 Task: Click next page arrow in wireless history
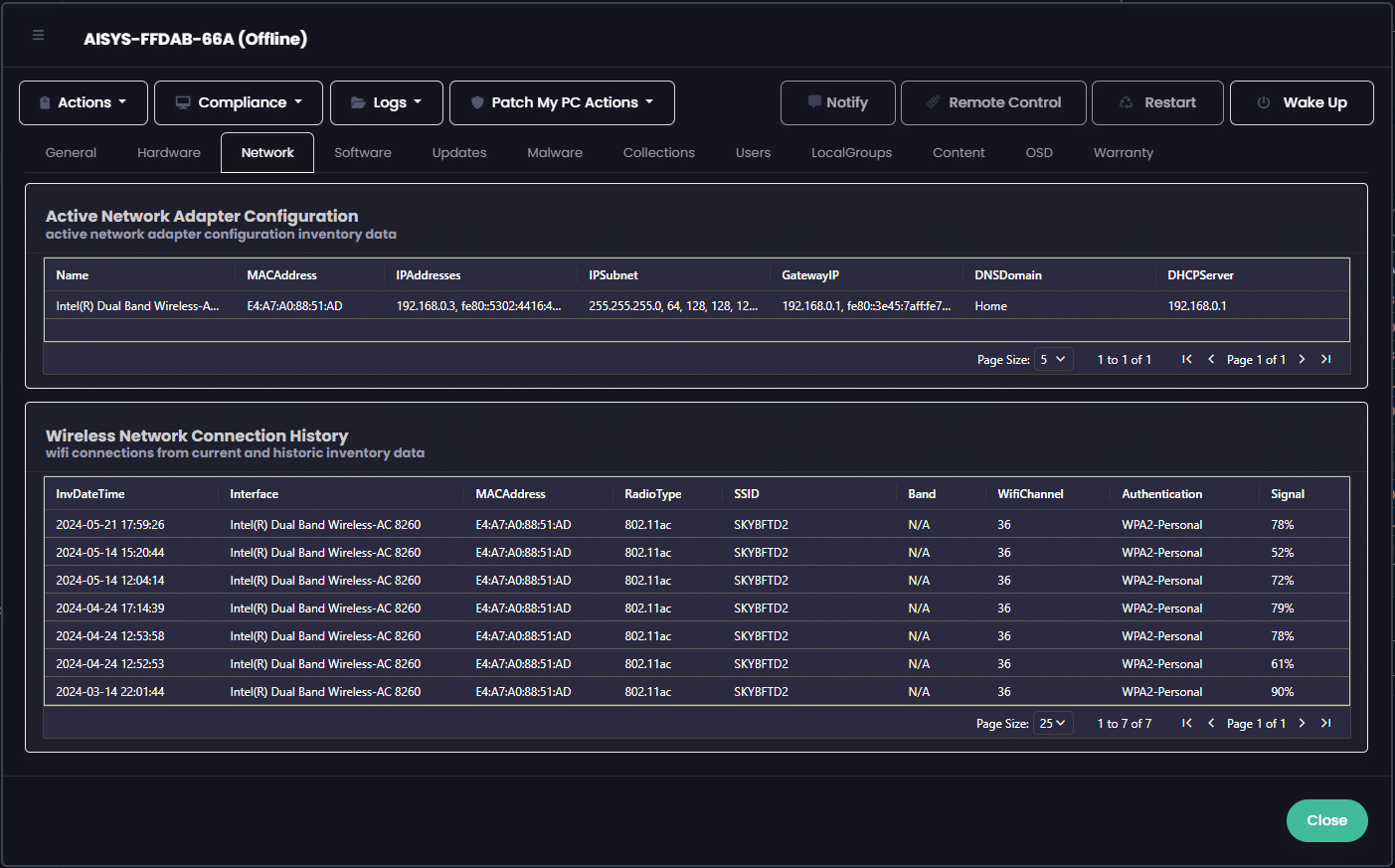1302,723
